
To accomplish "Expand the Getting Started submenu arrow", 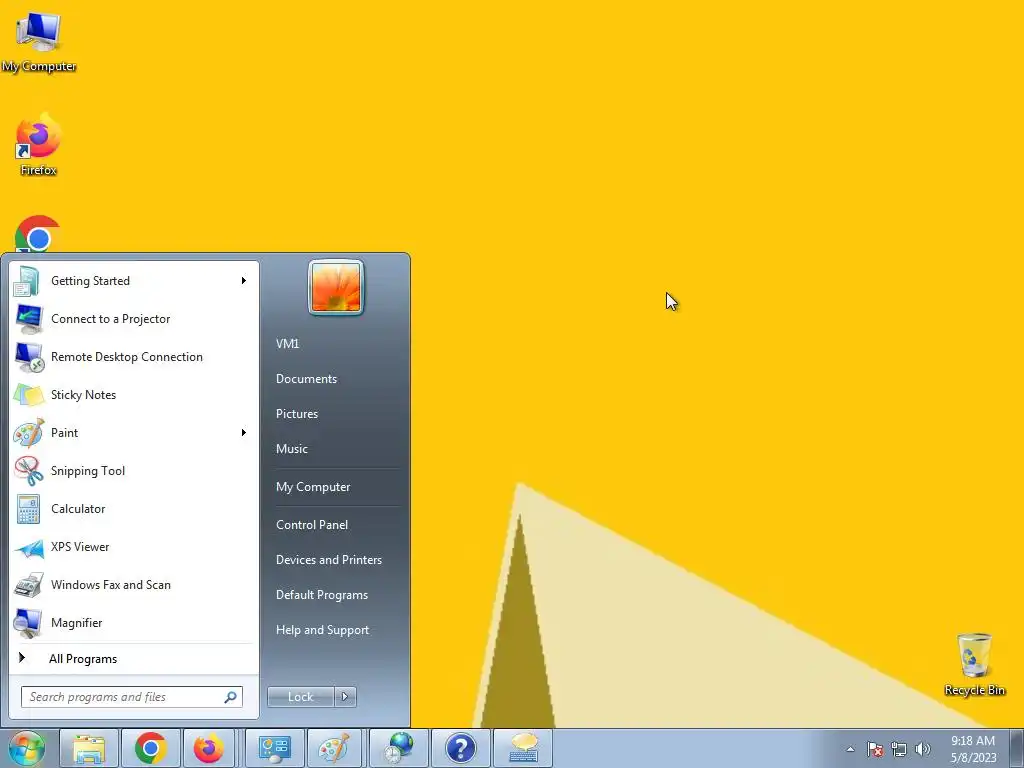I will coord(244,281).
